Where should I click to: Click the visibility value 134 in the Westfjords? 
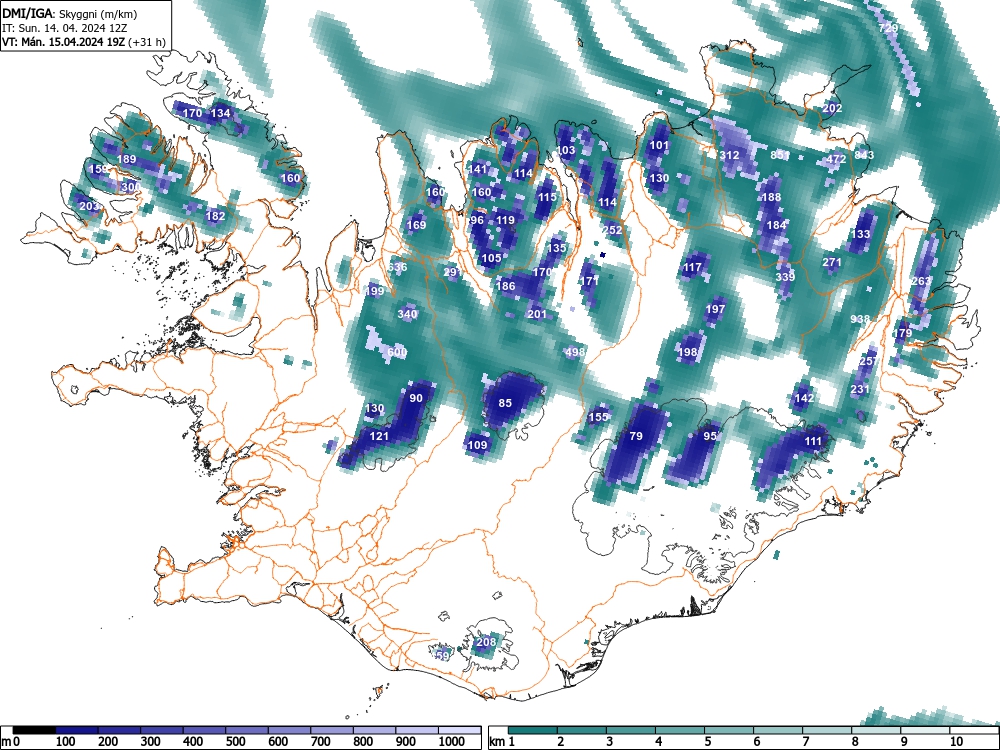point(220,113)
